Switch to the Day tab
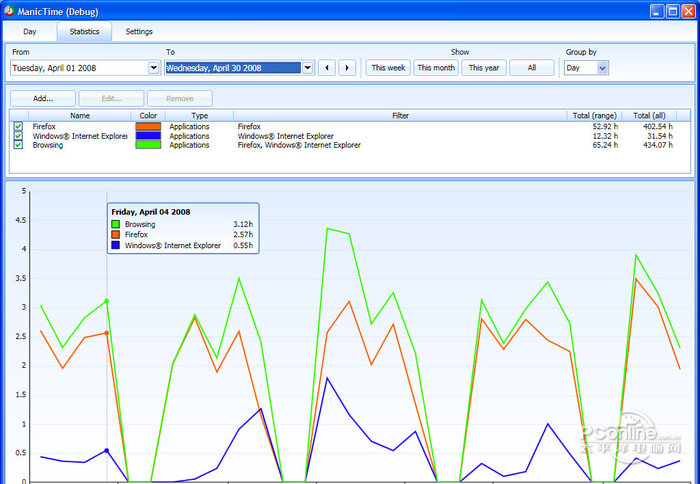 pos(30,32)
